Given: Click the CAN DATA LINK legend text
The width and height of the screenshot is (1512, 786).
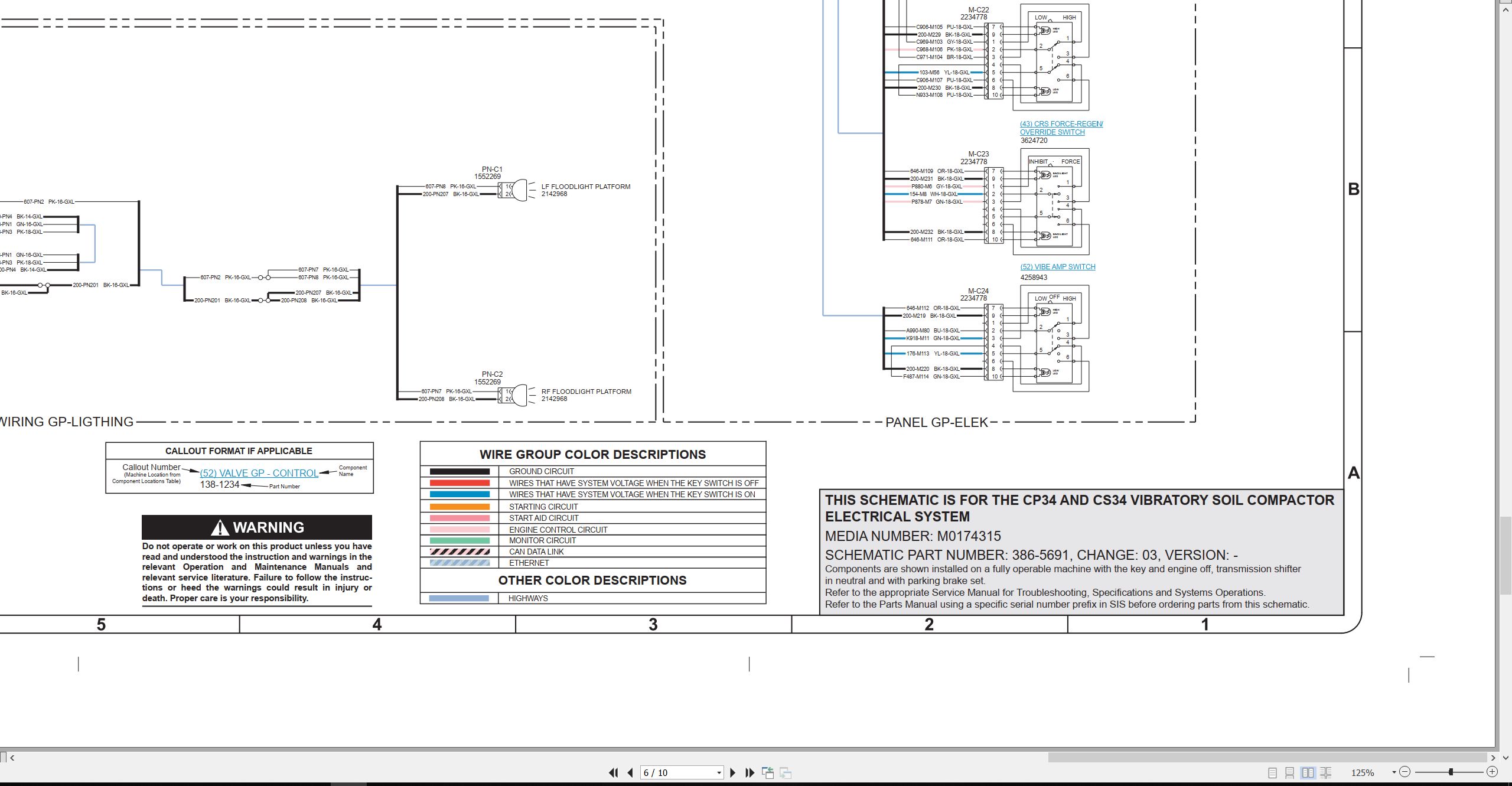Looking at the screenshot, I should pos(536,552).
